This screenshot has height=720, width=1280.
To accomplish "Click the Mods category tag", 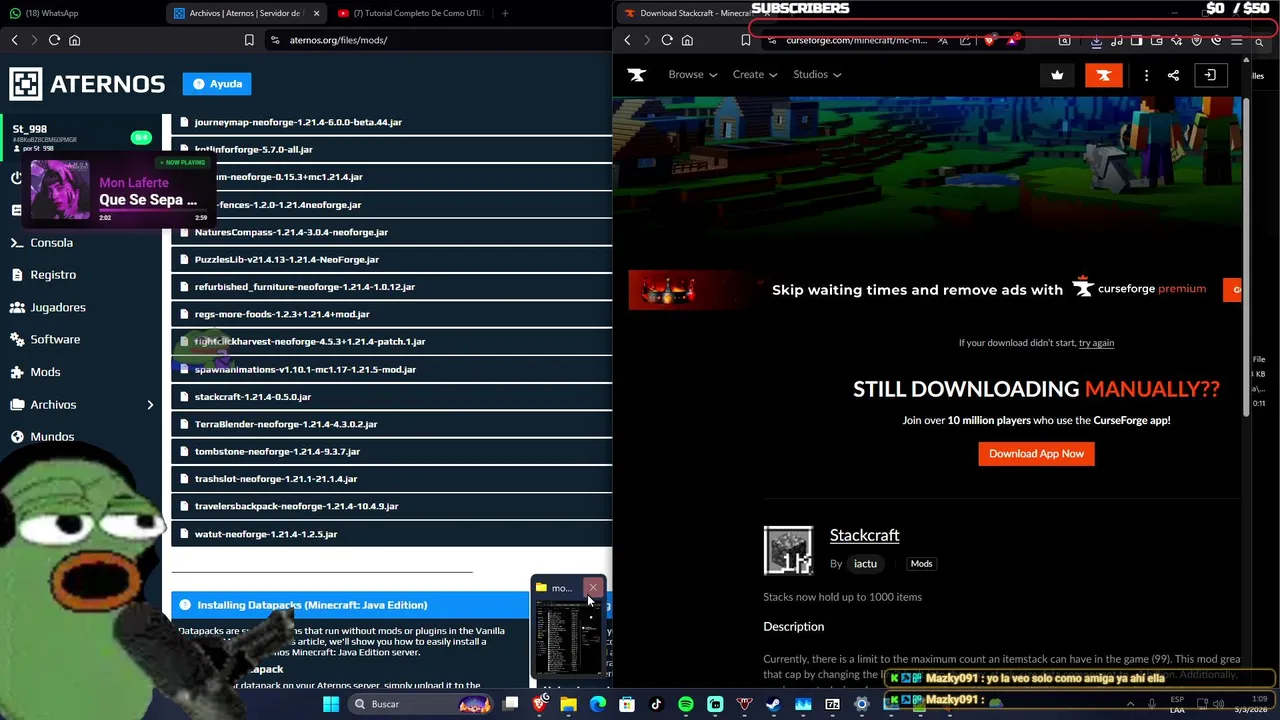I will [x=921, y=564].
